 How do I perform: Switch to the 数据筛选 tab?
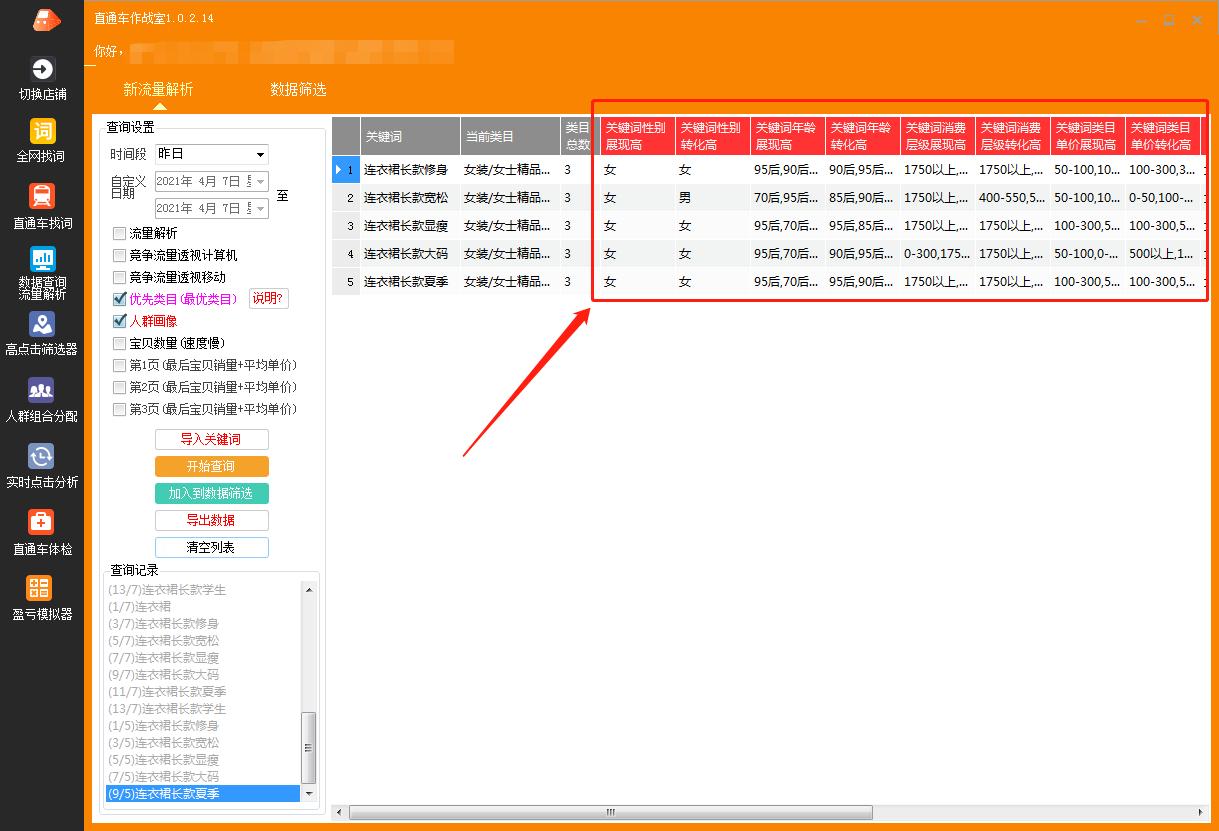(298, 89)
